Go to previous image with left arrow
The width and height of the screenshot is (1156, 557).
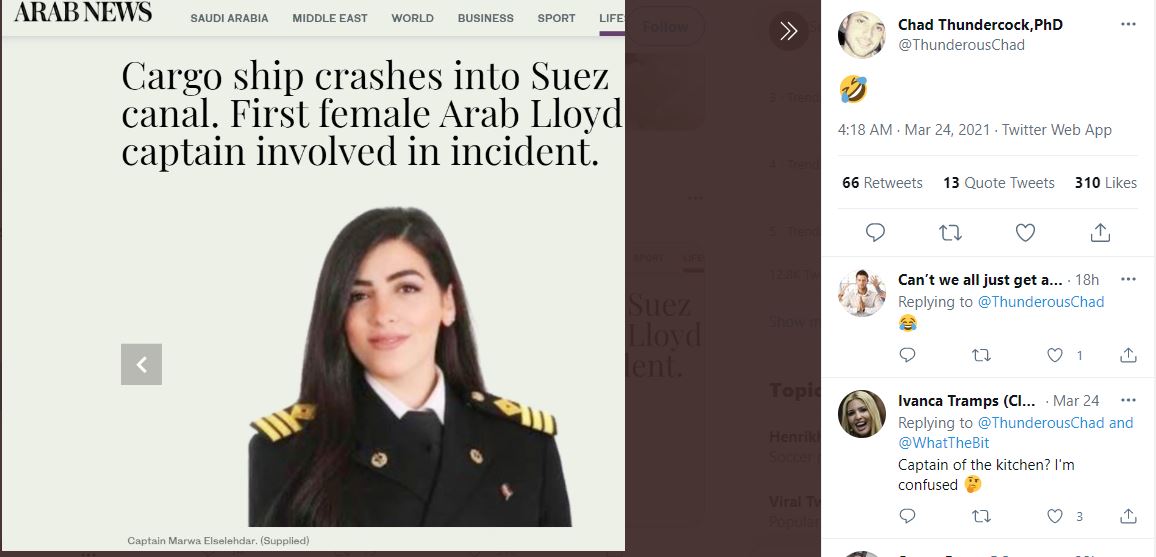point(141,364)
